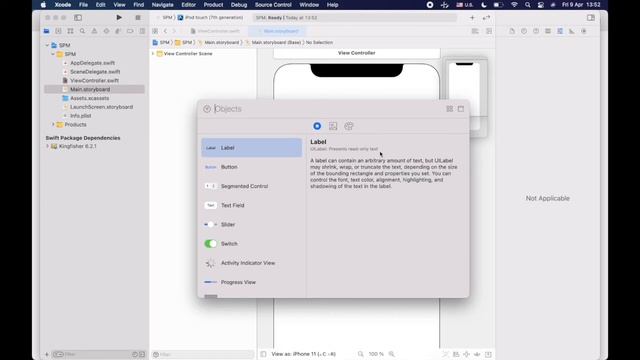
Task: Open the File inspector
Action: pyautogui.click(x=512, y=31)
